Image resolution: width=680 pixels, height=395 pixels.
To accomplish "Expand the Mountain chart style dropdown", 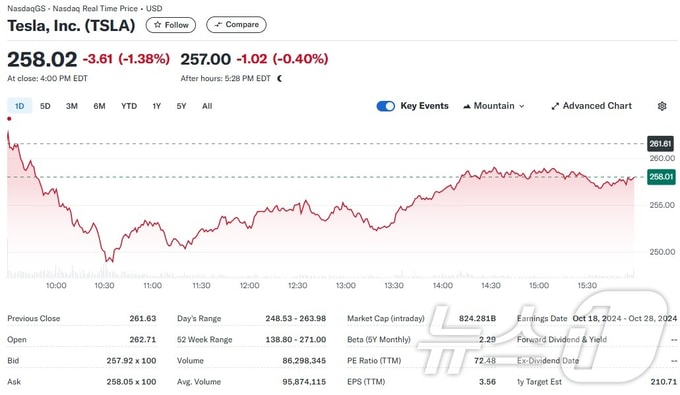I will [x=494, y=106].
